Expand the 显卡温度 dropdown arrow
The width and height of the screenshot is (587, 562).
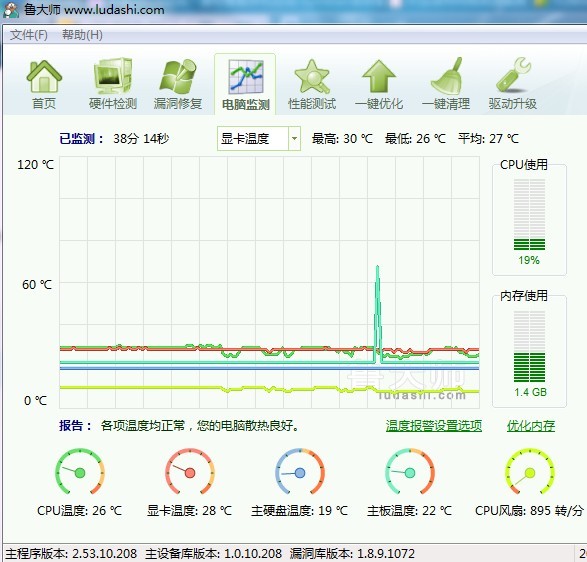point(294,139)
